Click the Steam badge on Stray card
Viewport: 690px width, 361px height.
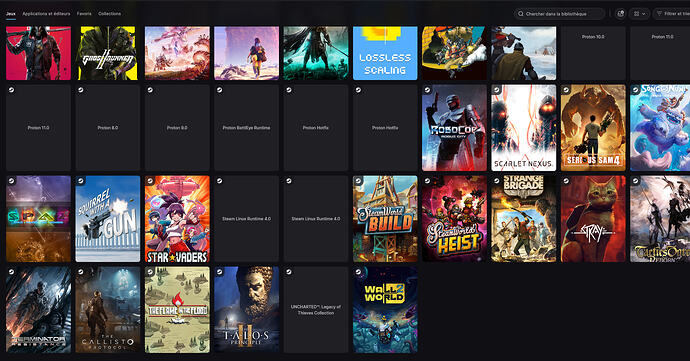pos(566,180)
